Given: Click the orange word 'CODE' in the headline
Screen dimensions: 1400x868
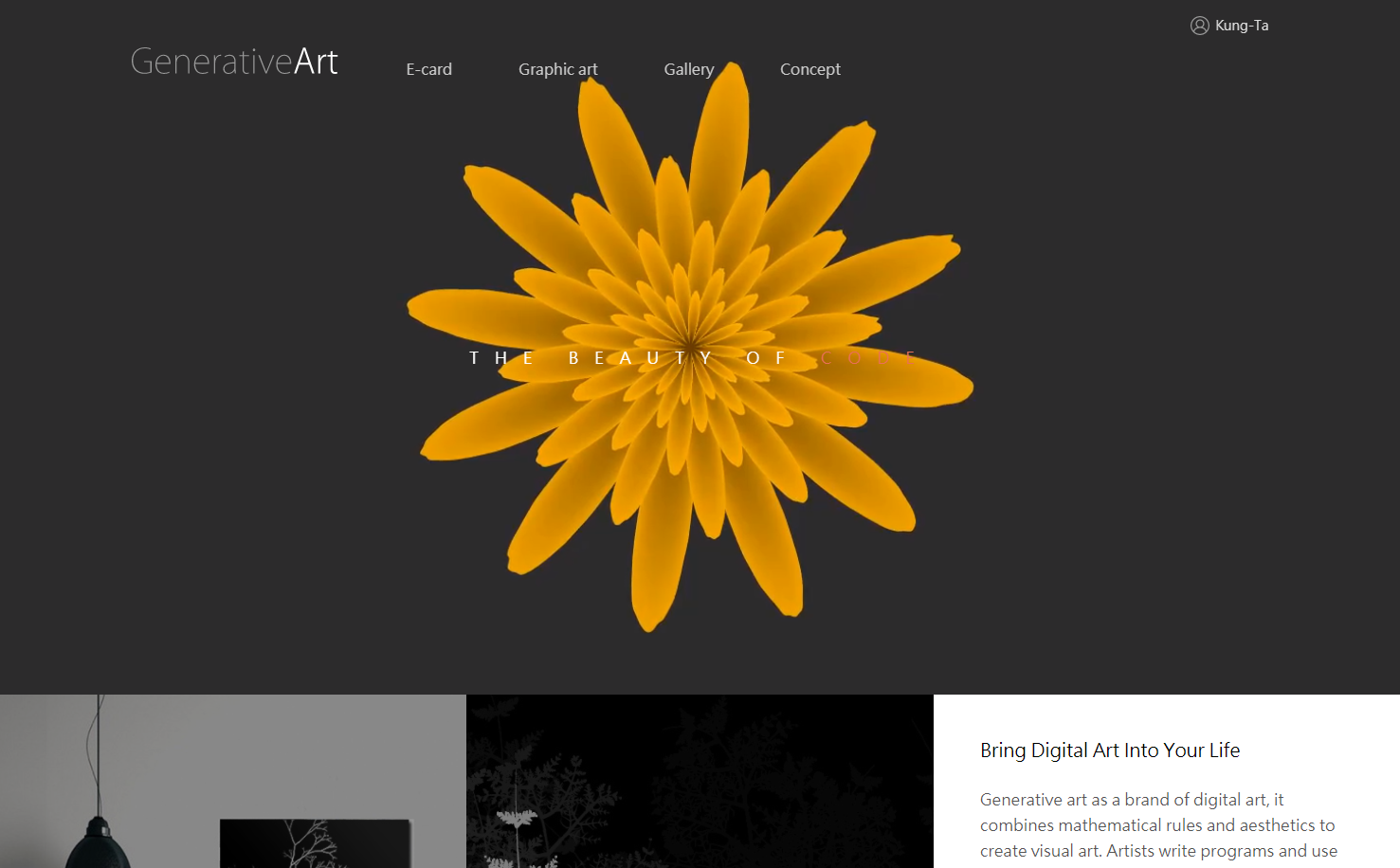Looking at the screenshot, I should 869,357.
